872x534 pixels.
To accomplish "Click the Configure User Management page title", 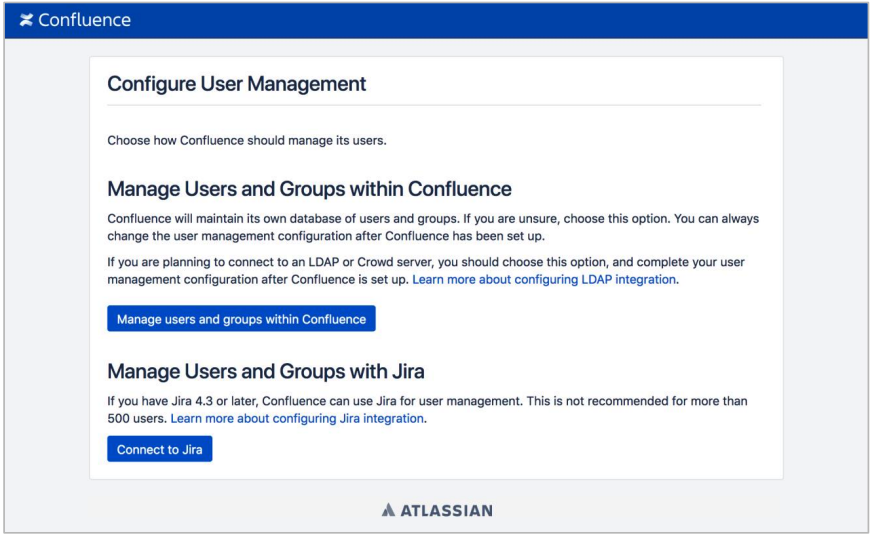I will (236, 84).
